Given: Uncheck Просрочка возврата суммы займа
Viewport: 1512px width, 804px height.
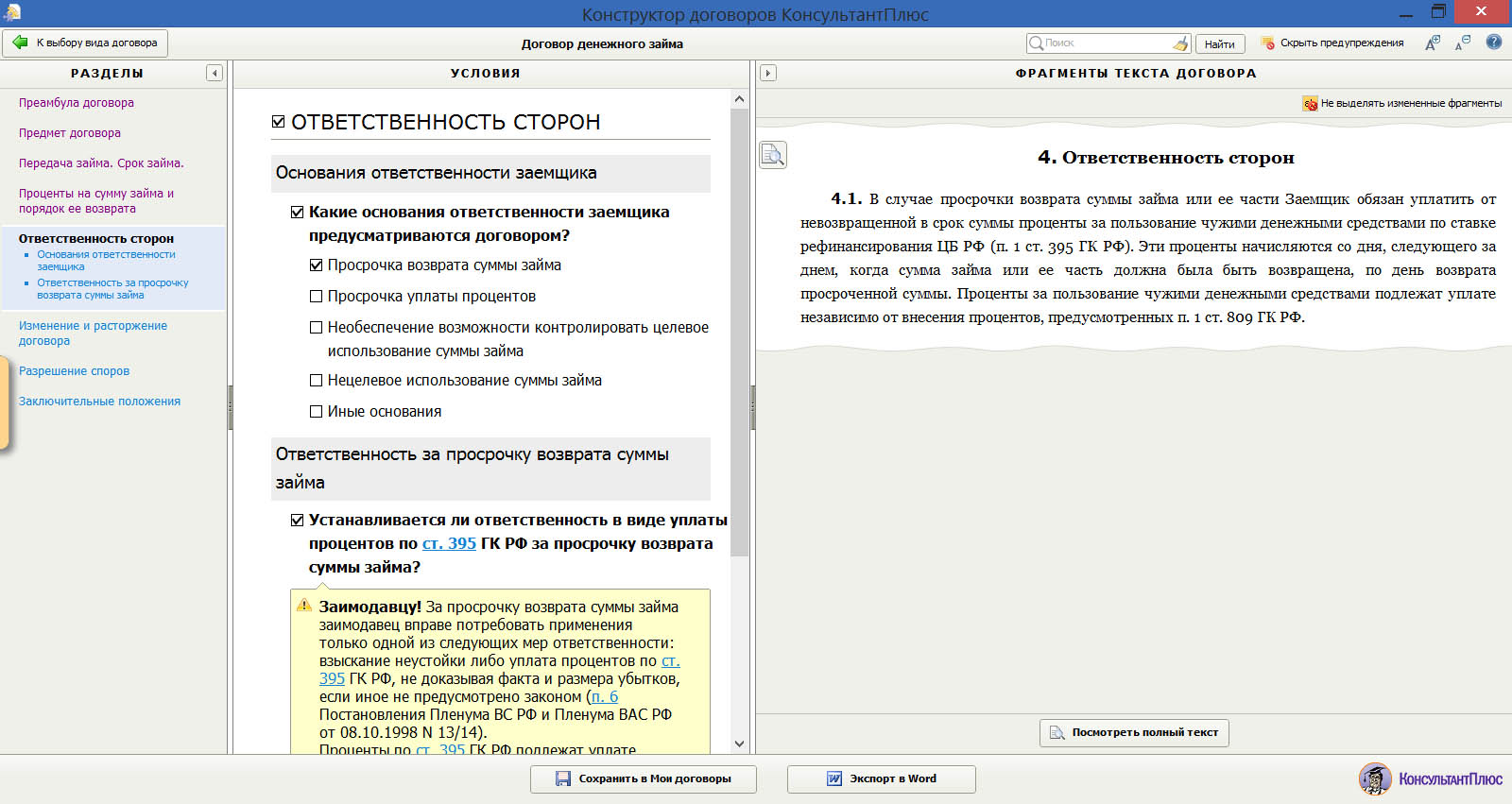Looking at the screenshot, I should click(x=317, y=265).
